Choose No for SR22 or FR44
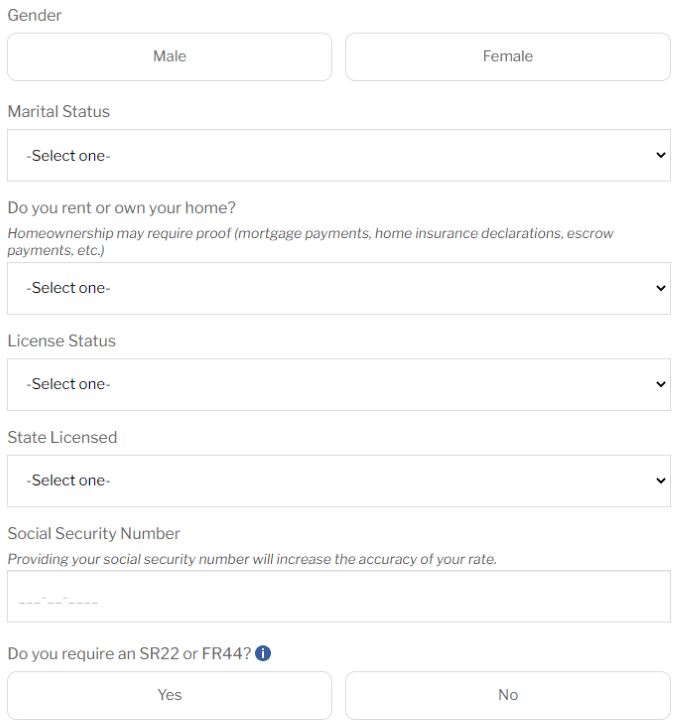Screen dimensions: 680x726 (x=508, y=695)
